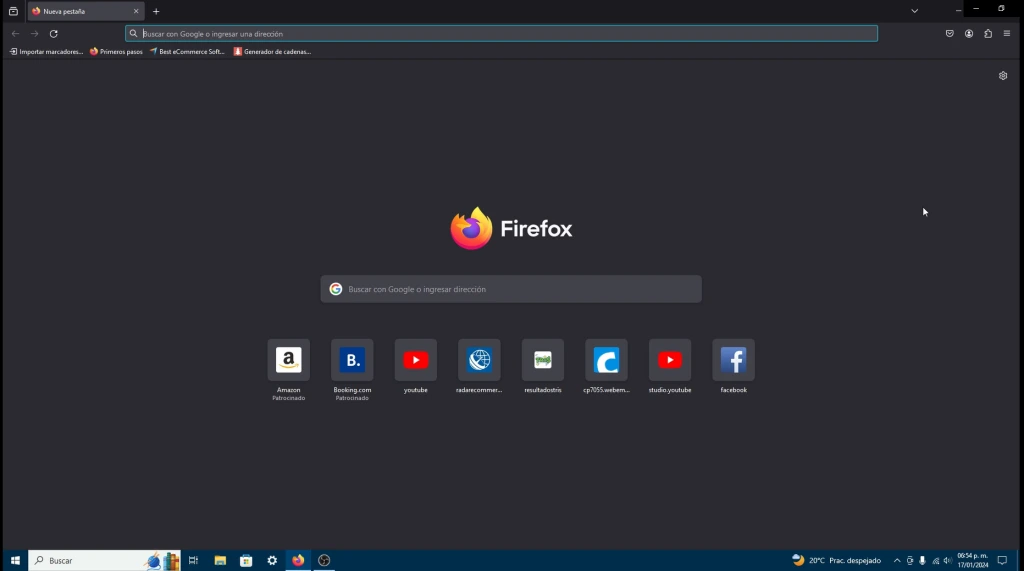Click the Firefox taskbar icon
The image size is (1024, 571).
pos(298,561)
